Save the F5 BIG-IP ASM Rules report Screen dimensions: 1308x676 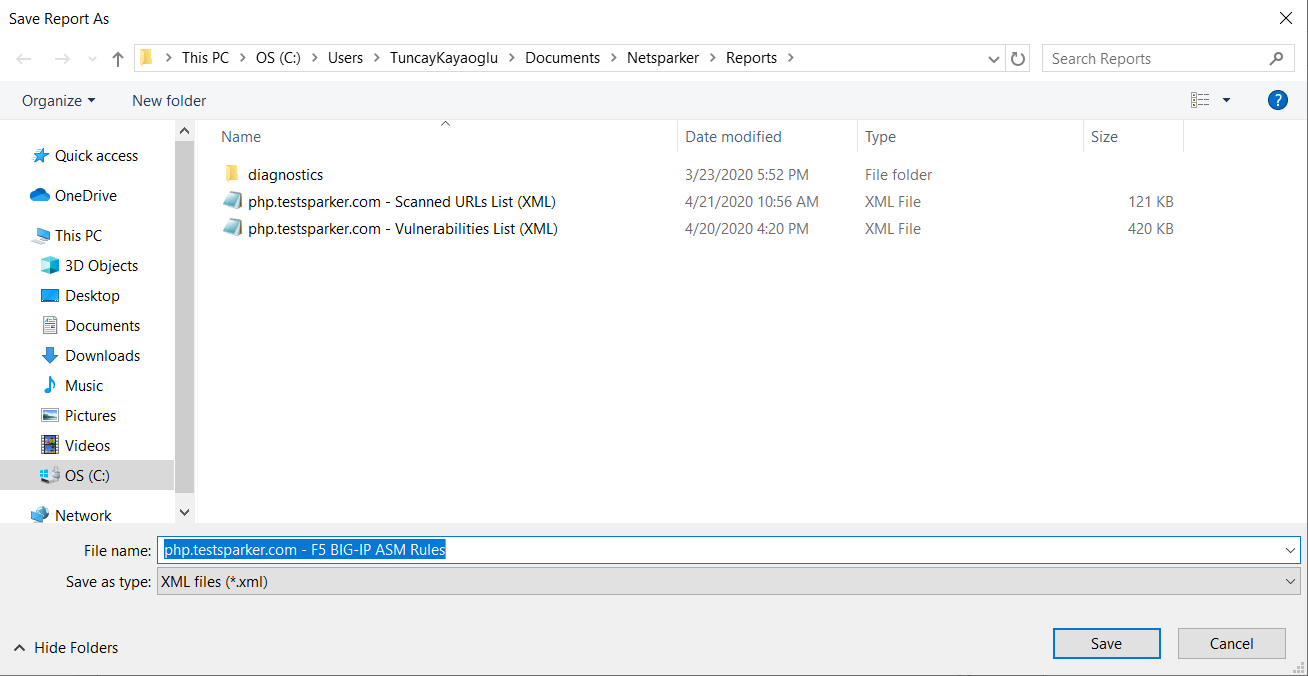coord(1106,643)
